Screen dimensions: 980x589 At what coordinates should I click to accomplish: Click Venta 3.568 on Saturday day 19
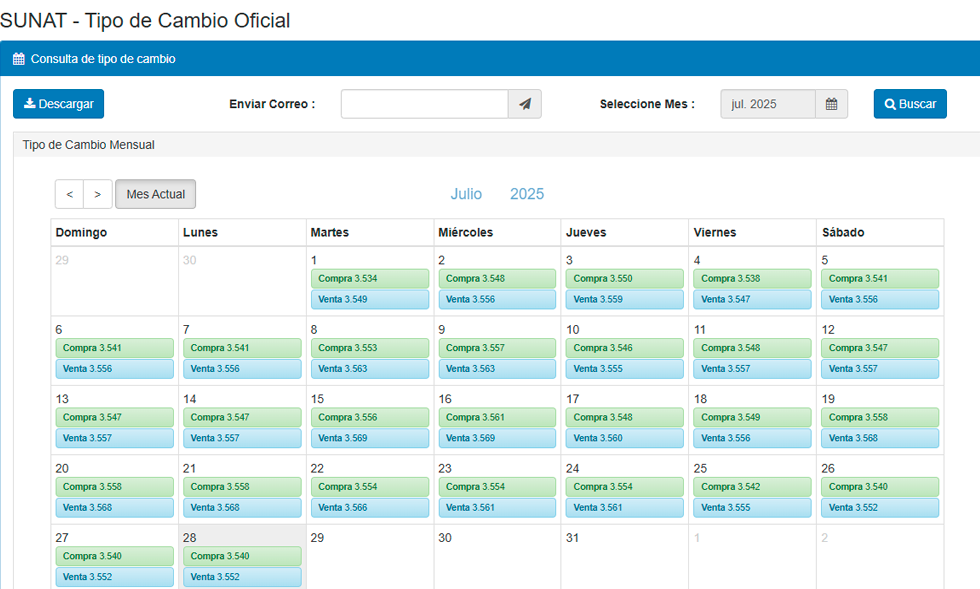[880, 438]
